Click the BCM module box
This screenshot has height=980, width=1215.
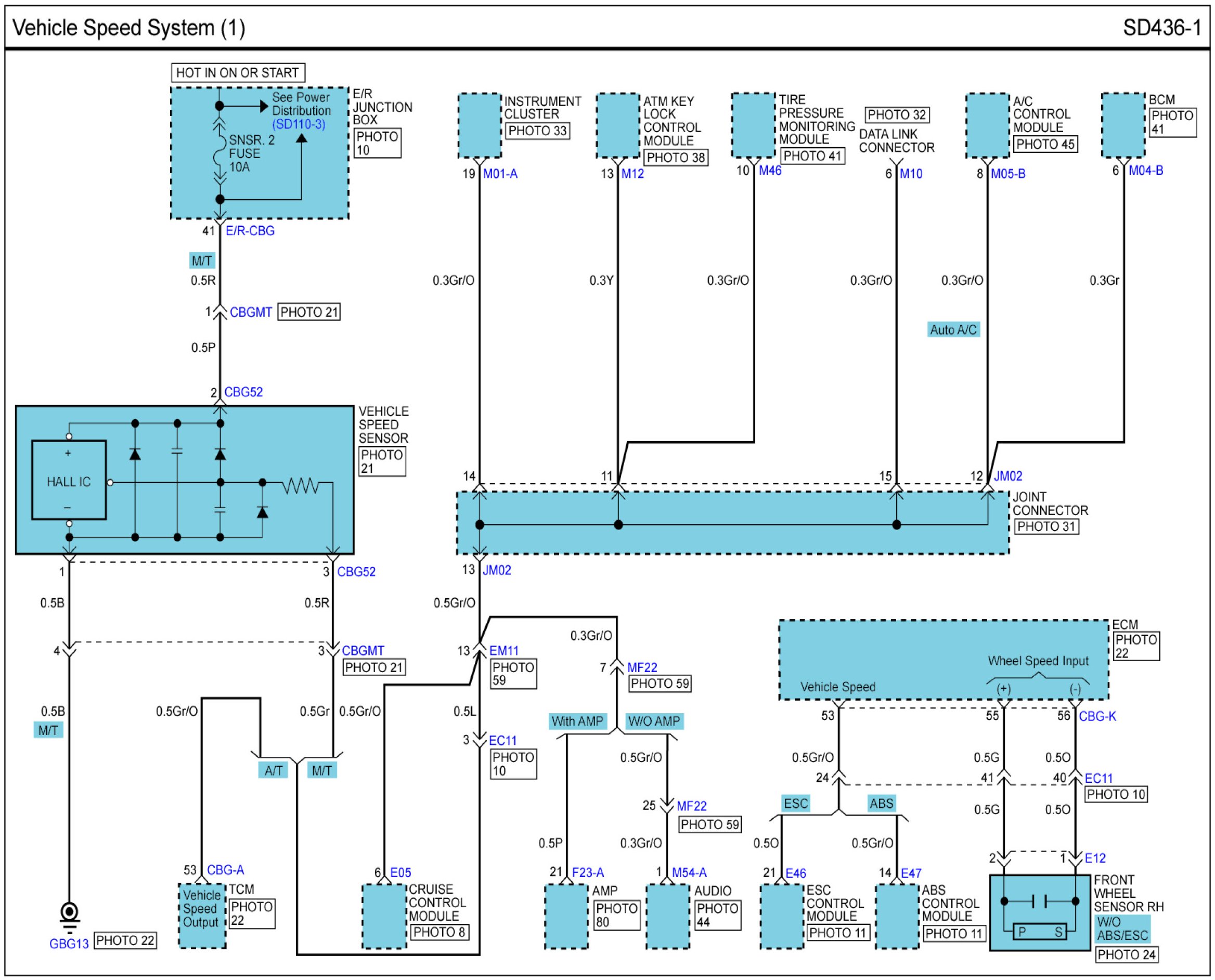[1122, 125]
